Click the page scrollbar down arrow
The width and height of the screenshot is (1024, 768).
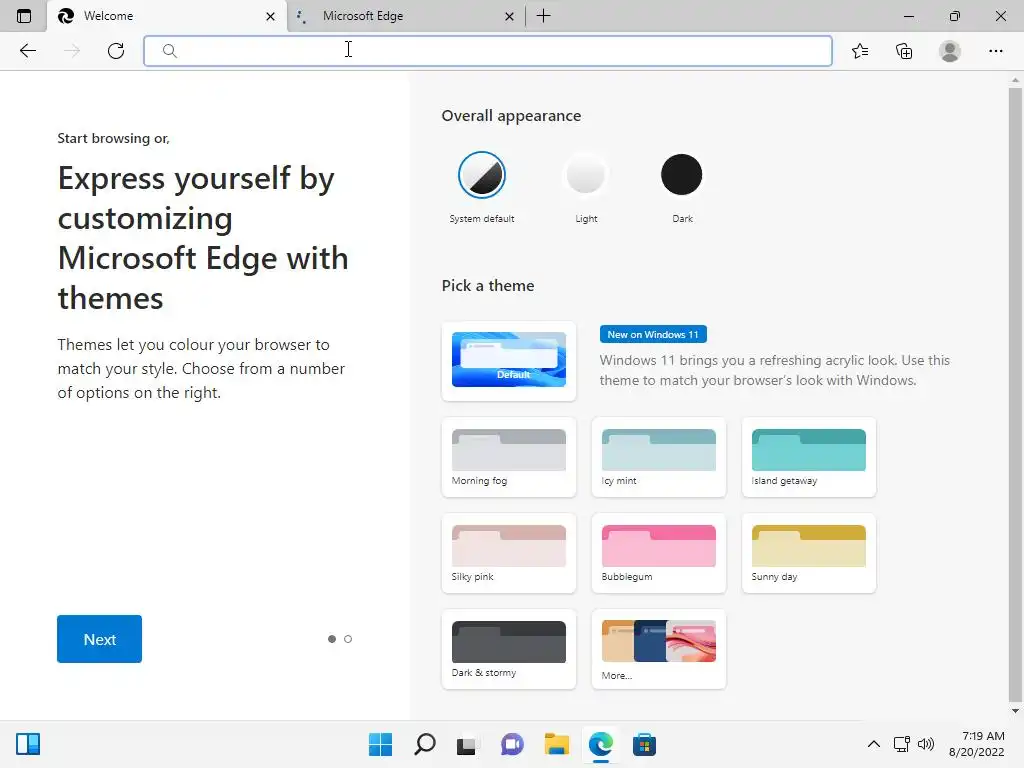click(x=1015, y=711)
